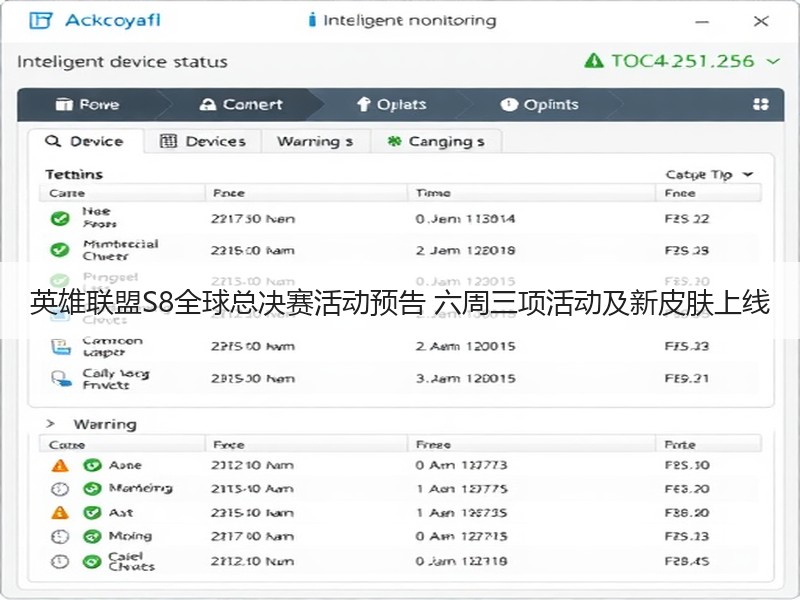
Task: Open the Catpe Tip dropdown
Action: pos(709,174)
